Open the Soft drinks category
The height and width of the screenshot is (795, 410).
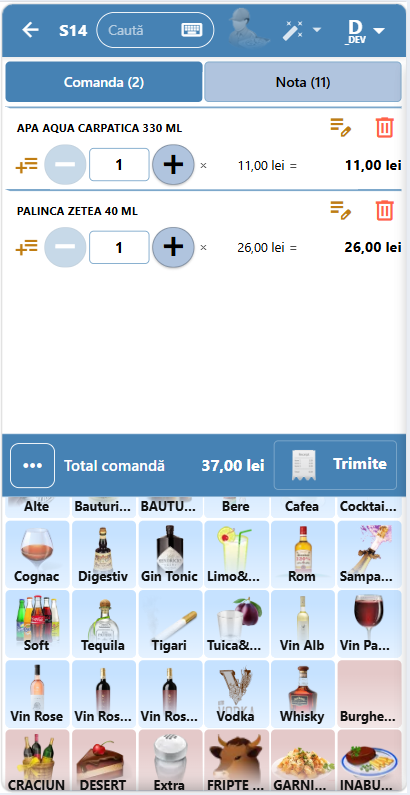pos(37,624)
